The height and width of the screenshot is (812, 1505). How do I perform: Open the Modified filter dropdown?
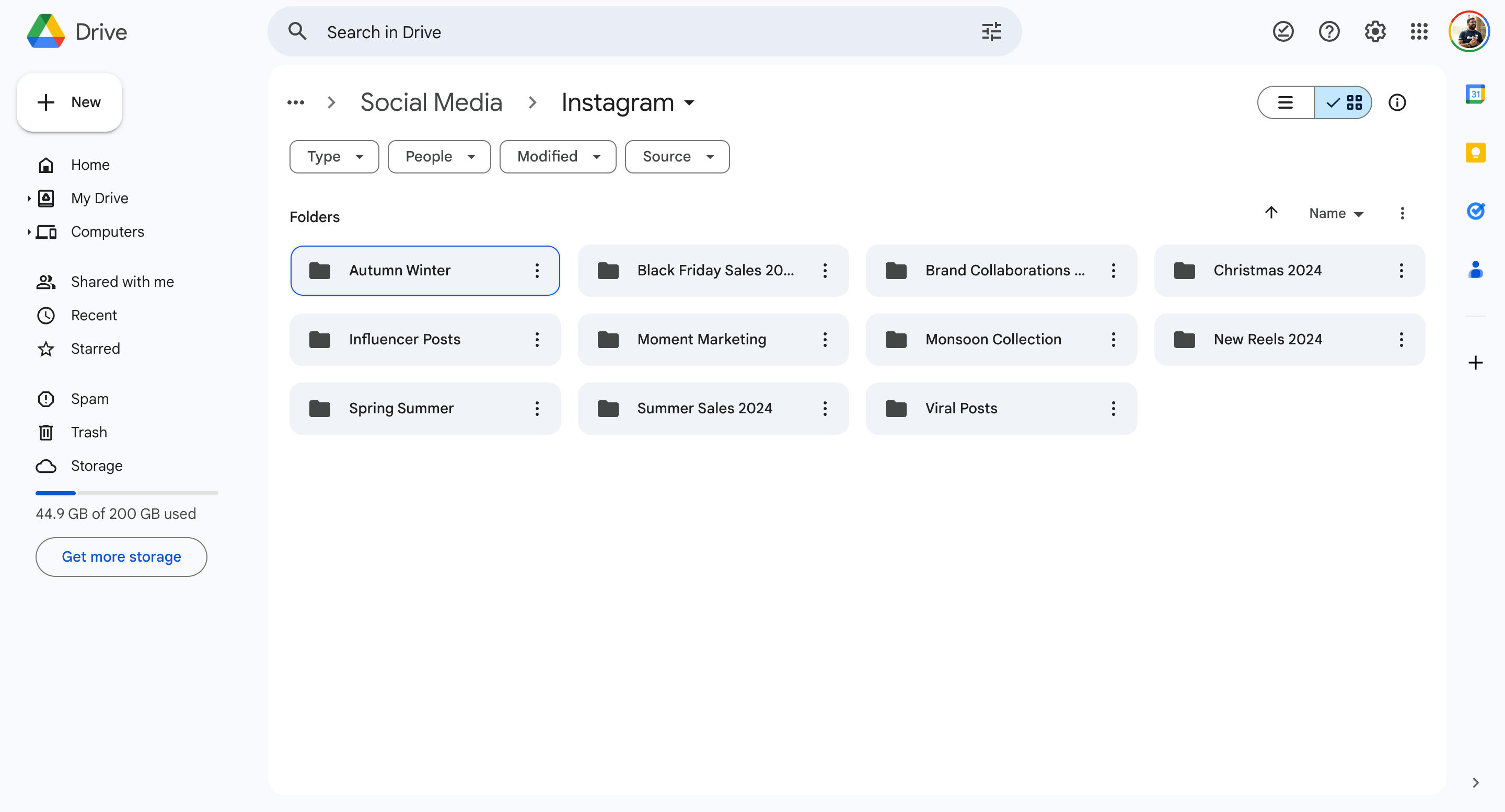558,157
